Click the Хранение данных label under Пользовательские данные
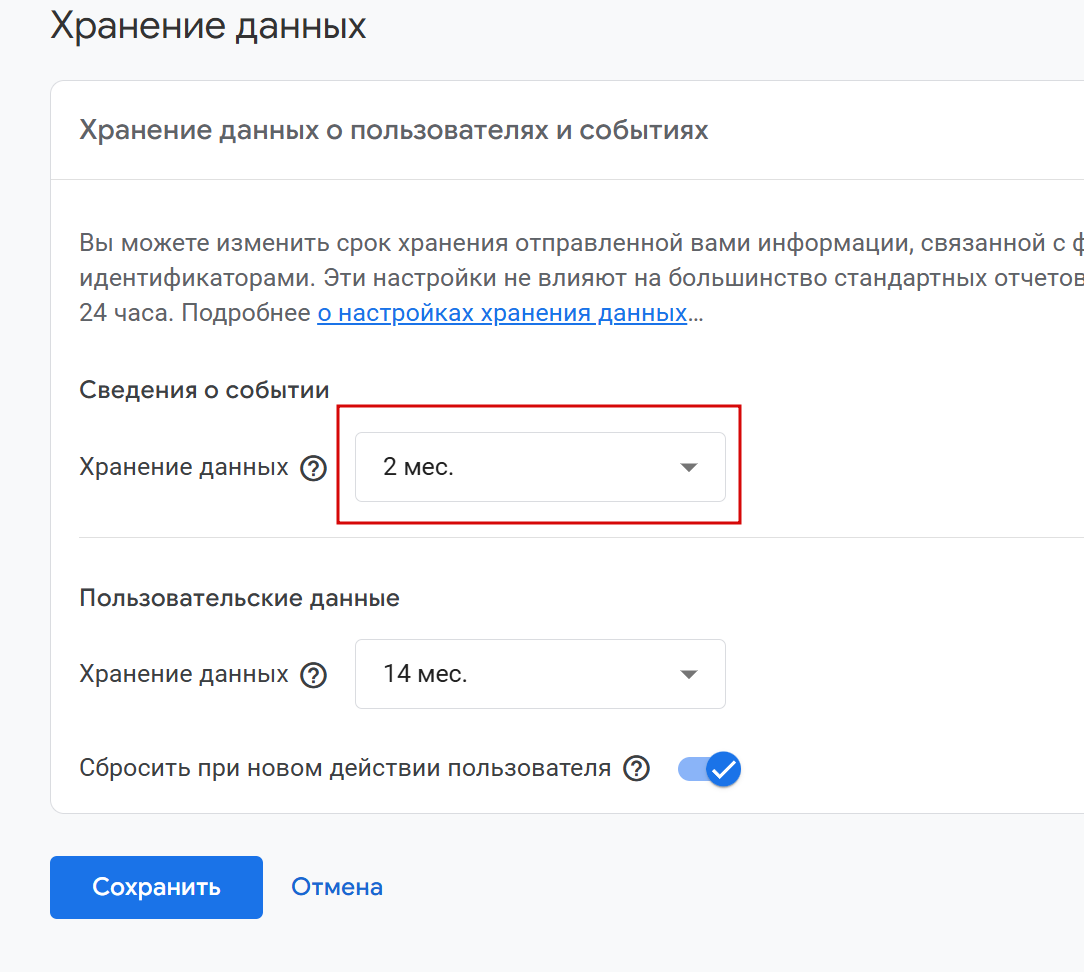1084x972 pixels. point(184,674)
